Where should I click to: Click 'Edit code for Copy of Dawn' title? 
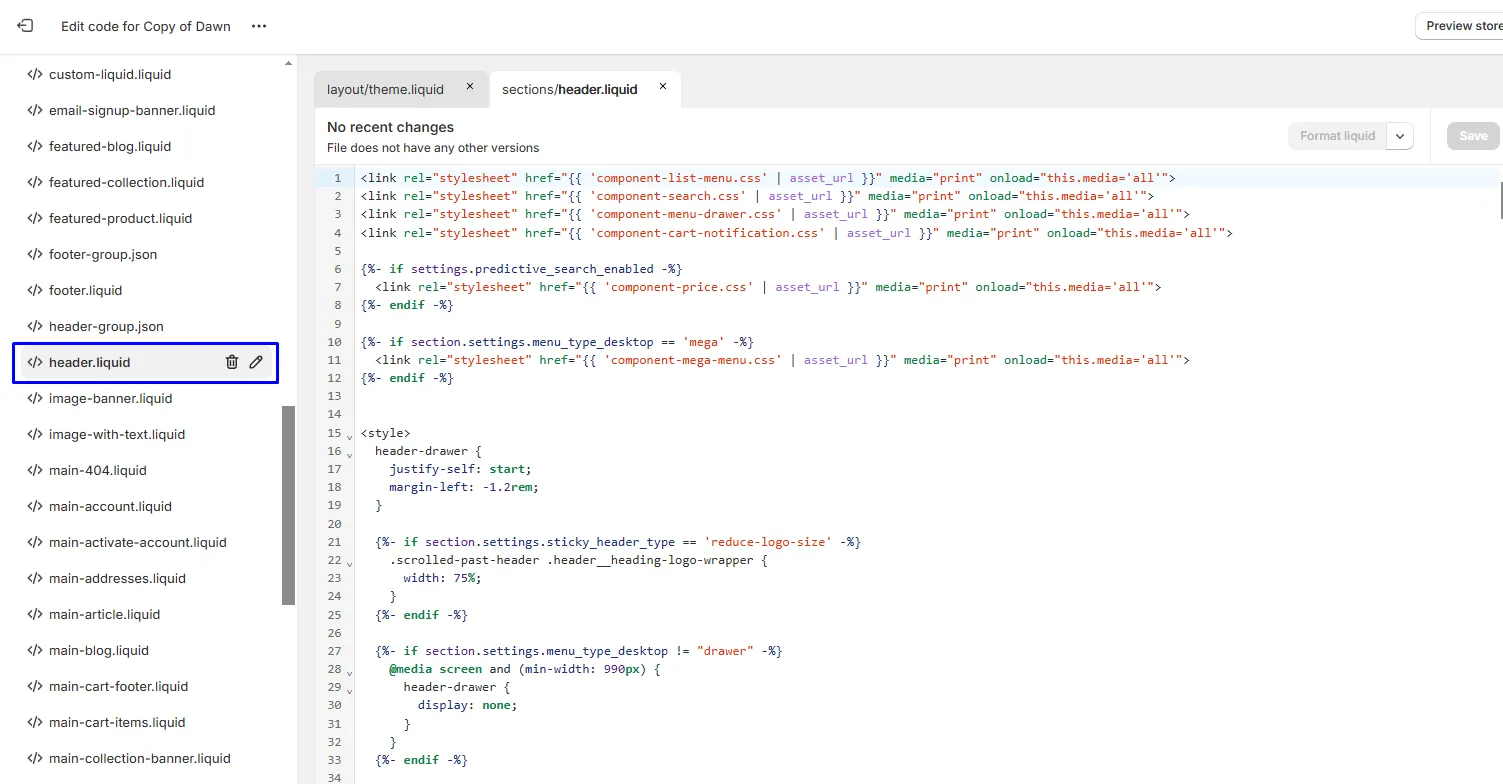pos(146,26)
